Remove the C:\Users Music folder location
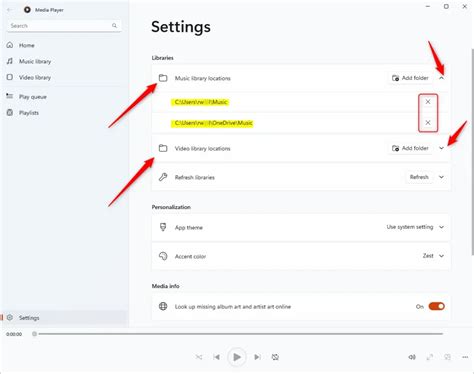The width and height of the screenshot is (474, 374). (428, 102)
